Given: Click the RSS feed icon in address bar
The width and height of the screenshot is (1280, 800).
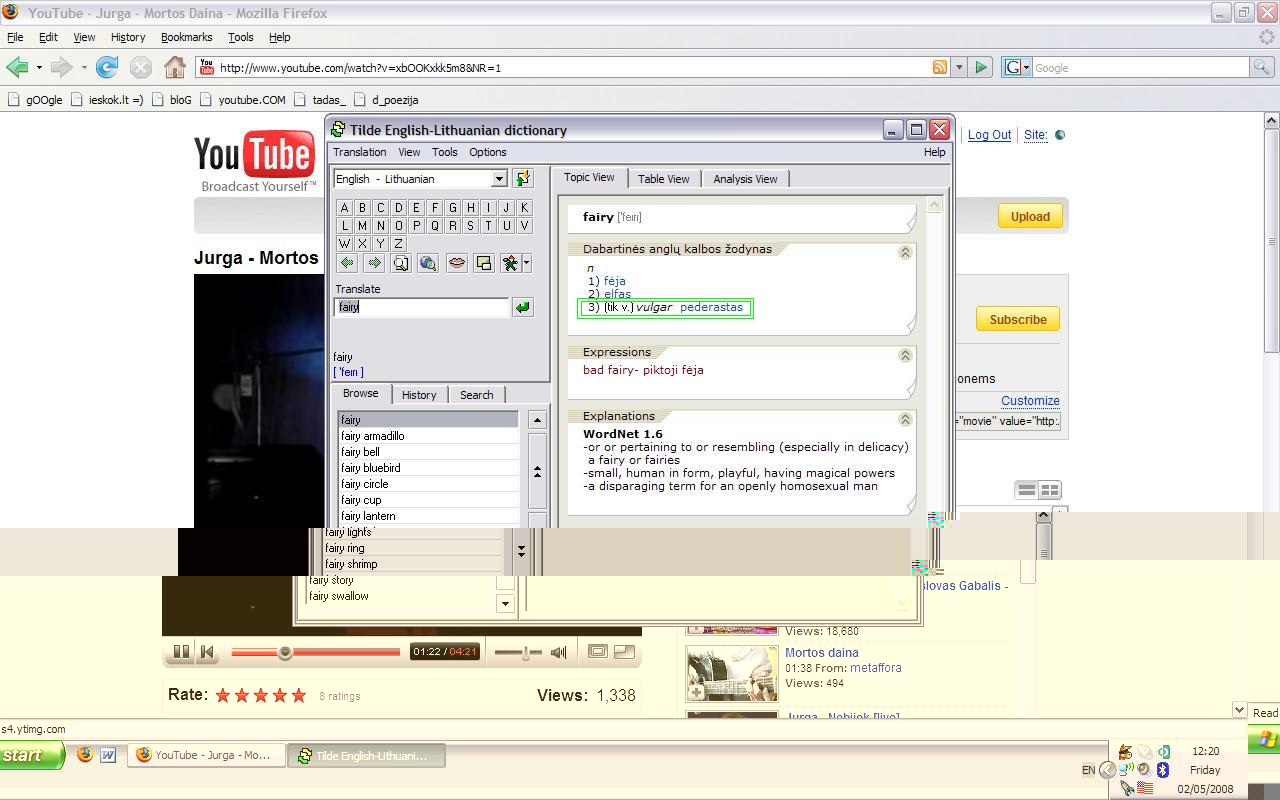Looking at the screenshot, I should tap(939, 67).
